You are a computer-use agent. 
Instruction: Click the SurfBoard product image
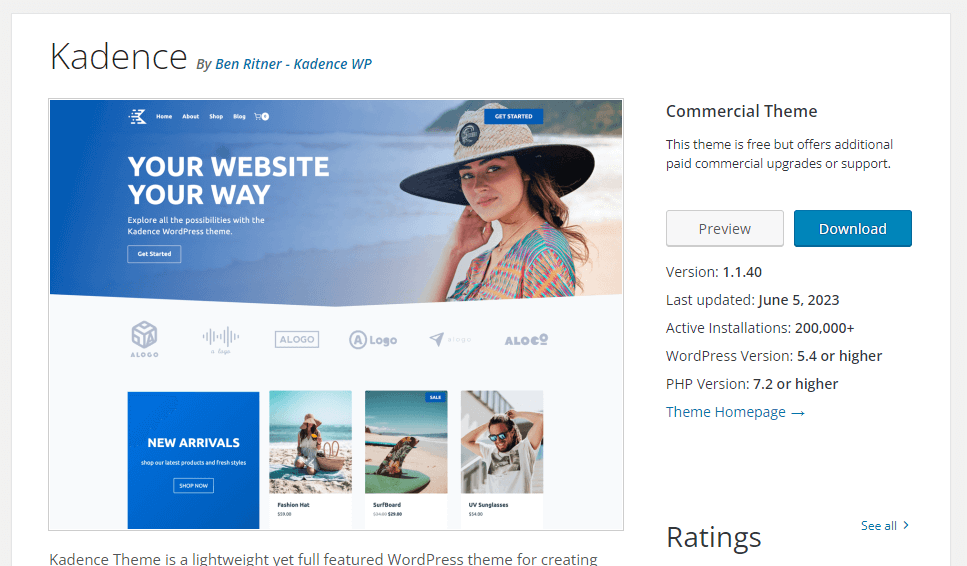(x=406, y=442)
